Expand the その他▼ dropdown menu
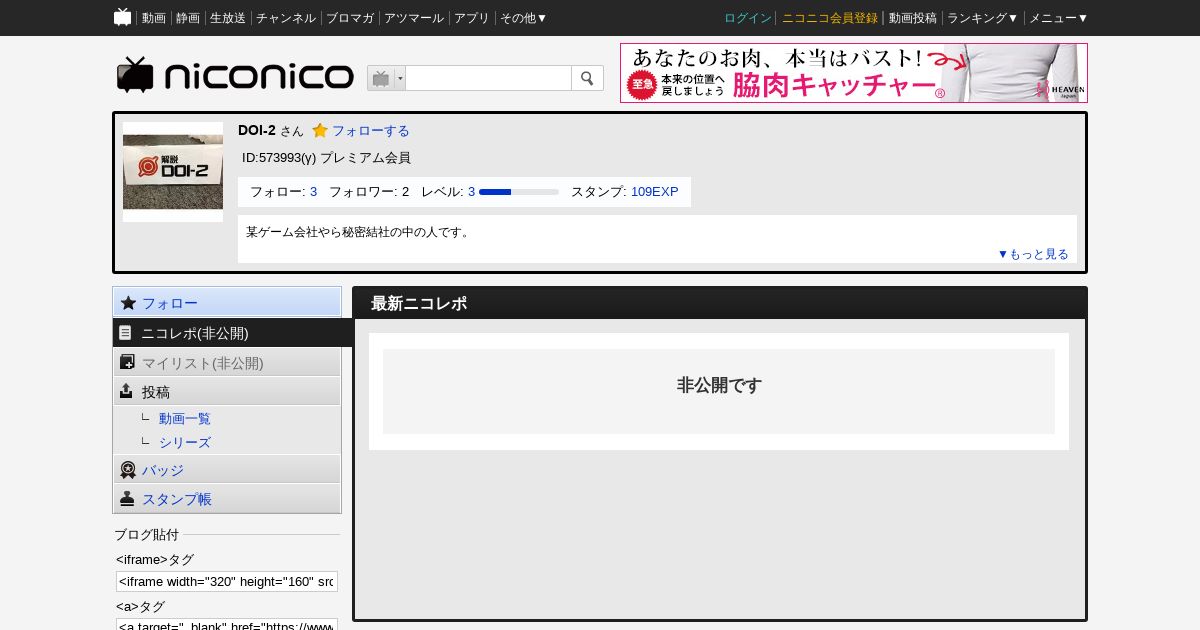This screenshot has width=1200, height=630. (524, 18)
